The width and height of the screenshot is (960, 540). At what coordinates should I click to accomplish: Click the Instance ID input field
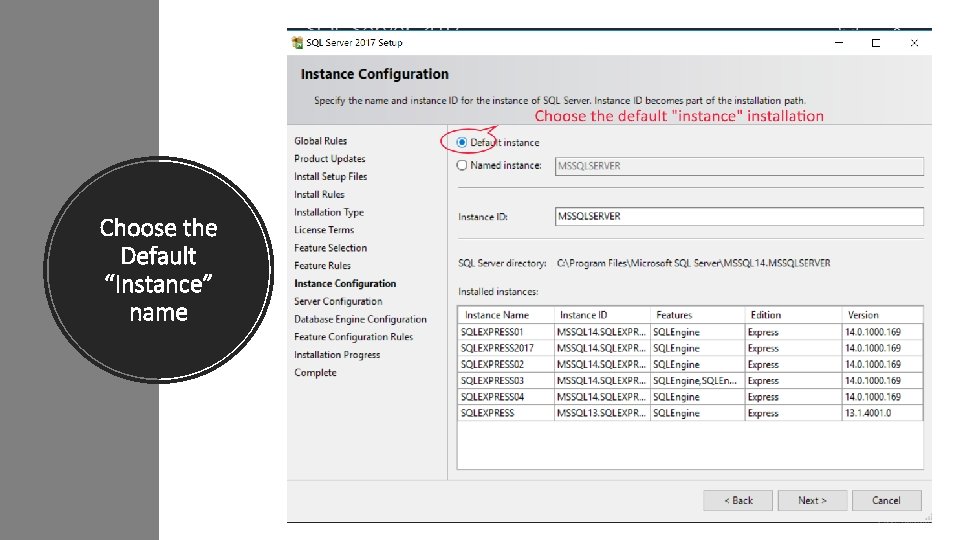coord(739,216)
